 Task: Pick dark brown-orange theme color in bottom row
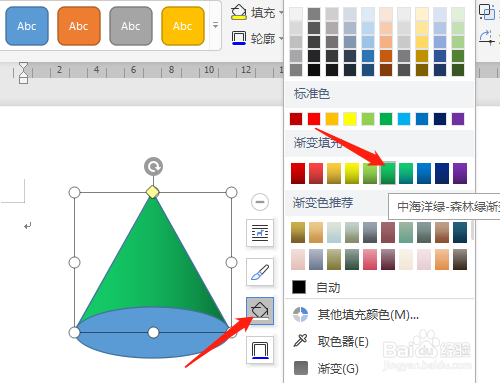click(386, 70)
